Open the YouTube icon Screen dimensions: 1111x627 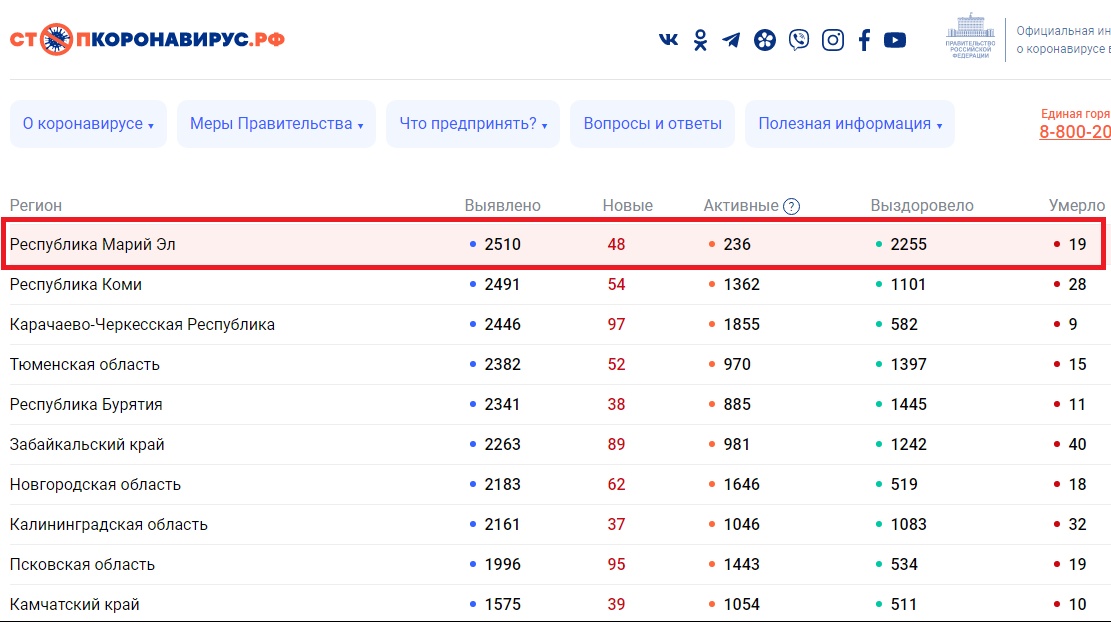click(895, 40)
